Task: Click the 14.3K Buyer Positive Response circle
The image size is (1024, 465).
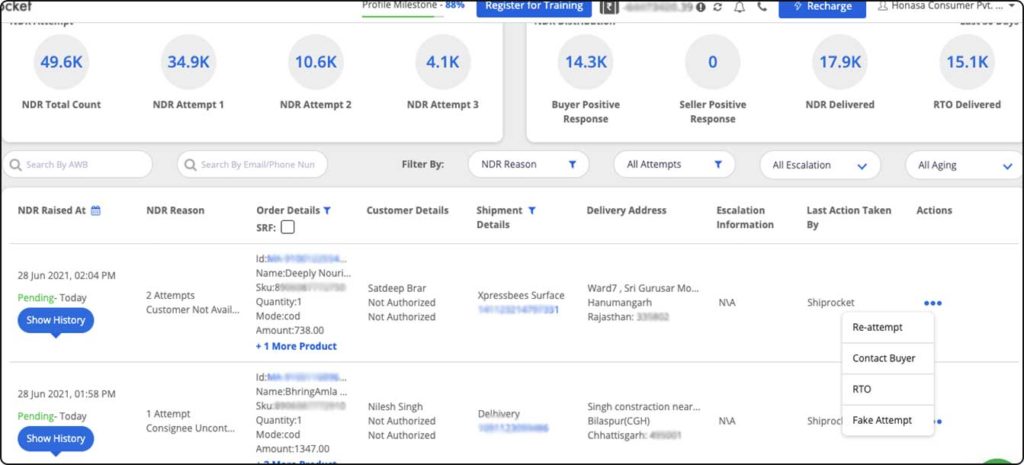Action: 586,62
